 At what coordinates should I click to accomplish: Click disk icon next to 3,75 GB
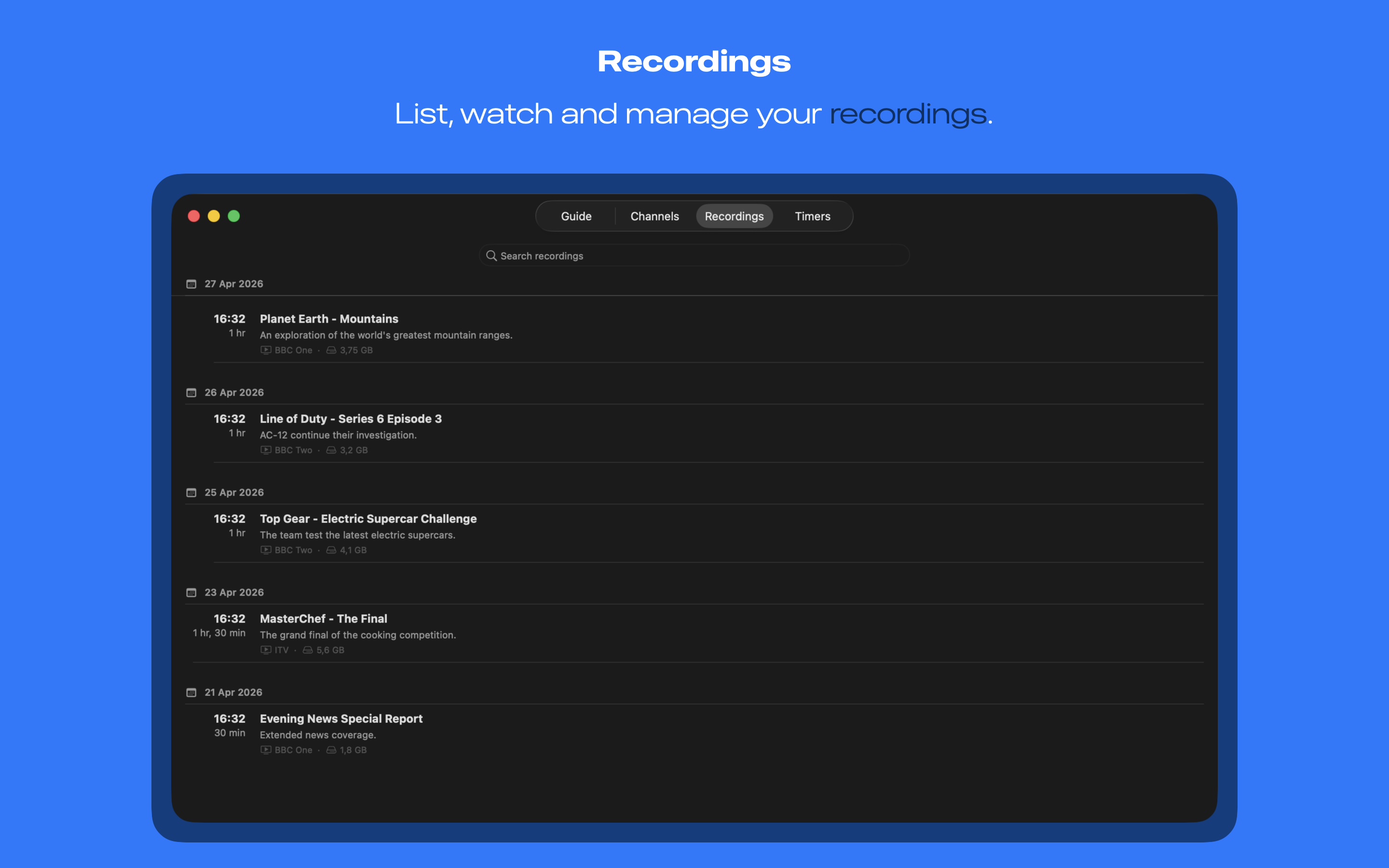pyautogui.click(x=331, y=350)
